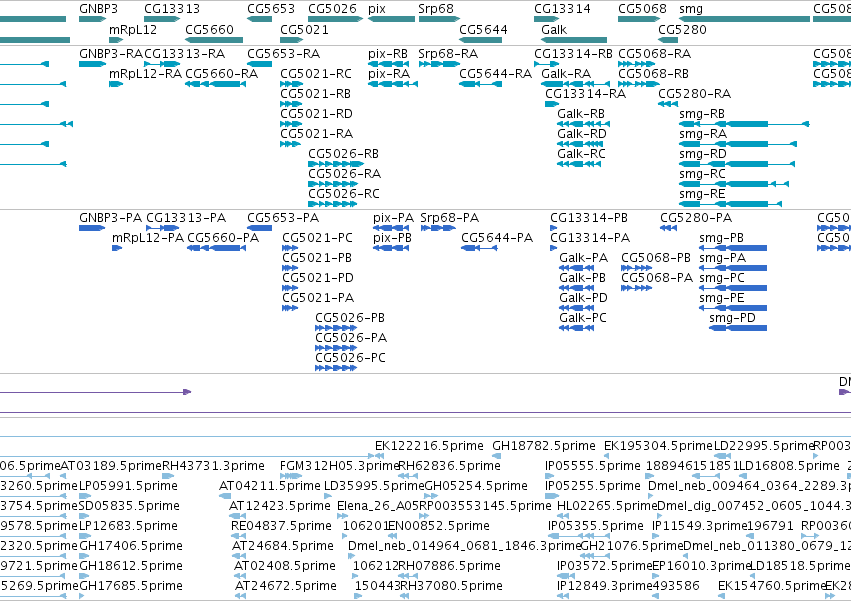Select the smg gene label
This screenshot has height=601, width=851.
coord(691,9)
